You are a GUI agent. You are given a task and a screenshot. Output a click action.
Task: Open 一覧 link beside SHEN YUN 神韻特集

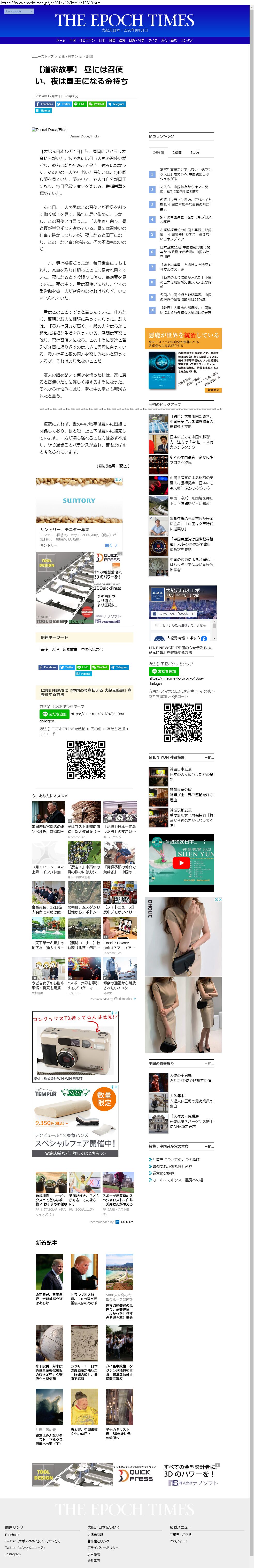tap(209, 758)
